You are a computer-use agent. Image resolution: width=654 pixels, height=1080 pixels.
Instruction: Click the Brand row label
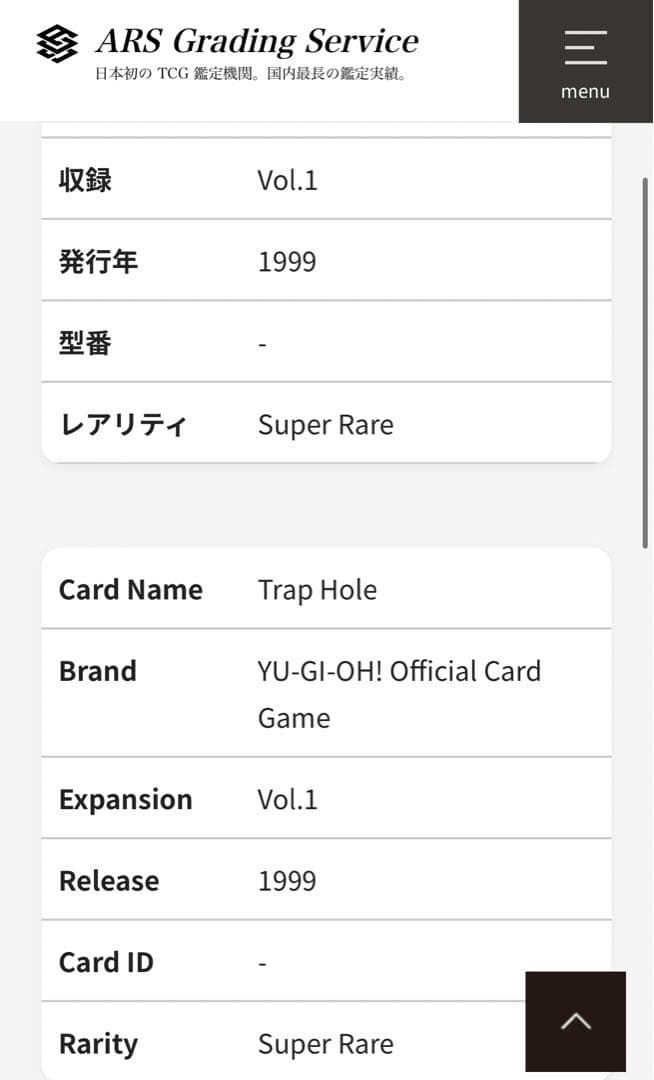tap(98, 671)
